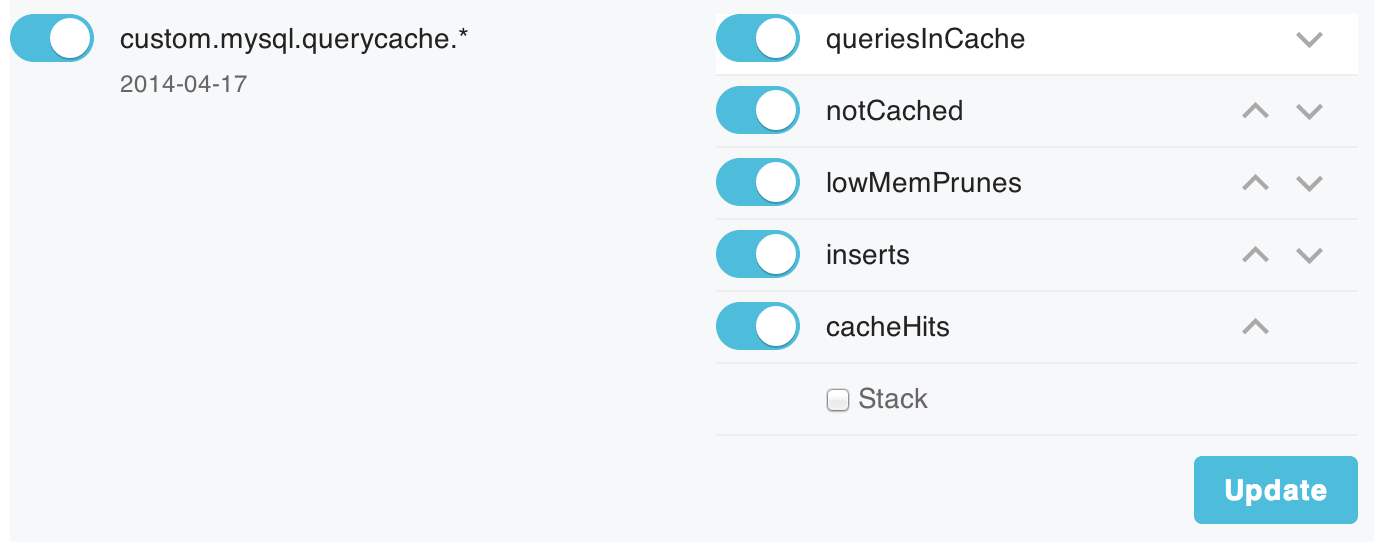Move lowMemPrunes down with its down chevron
The image size is (1380, 542).
[x=1309, y=183]
